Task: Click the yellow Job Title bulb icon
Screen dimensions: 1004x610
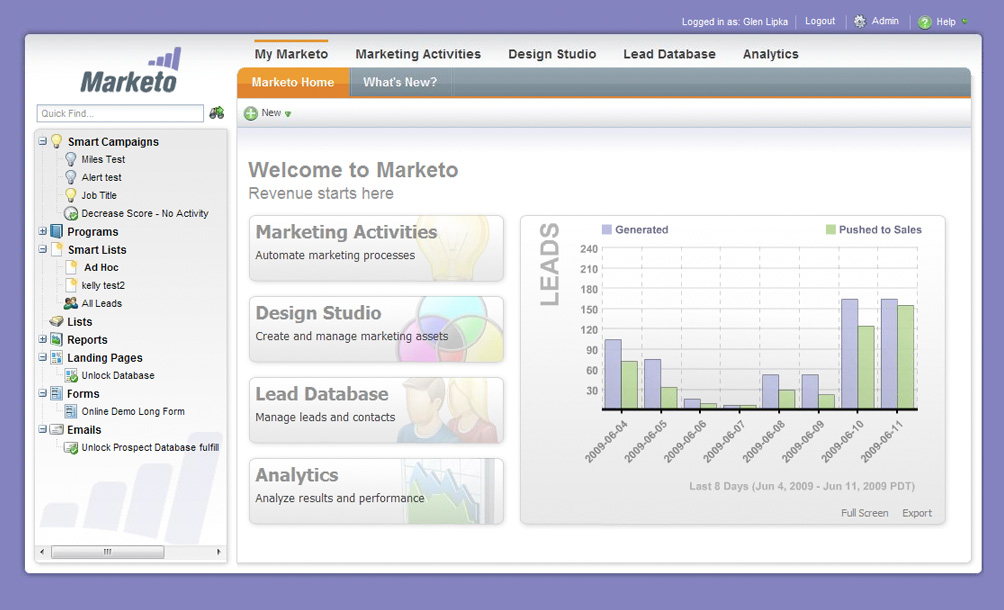Action: [x=70, y=195]
